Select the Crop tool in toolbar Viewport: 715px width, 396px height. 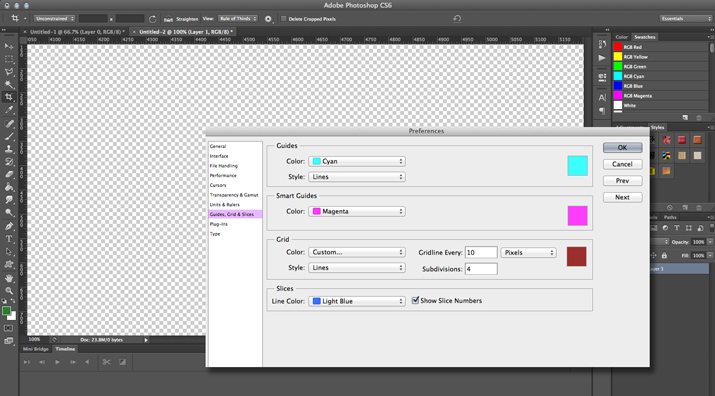click(x=9, y=97)
